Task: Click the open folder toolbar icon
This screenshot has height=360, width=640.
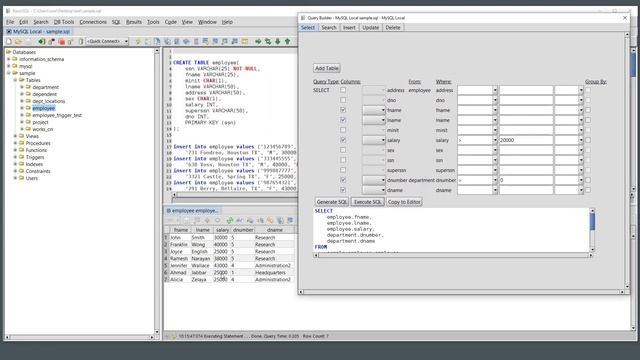Action: click(18, 41)
